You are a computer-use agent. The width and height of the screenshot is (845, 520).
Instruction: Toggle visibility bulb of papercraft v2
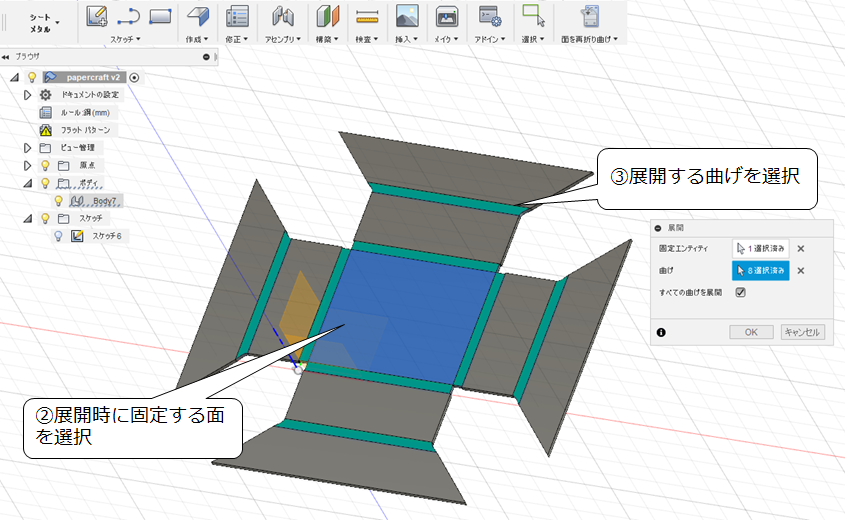click(x=32, y=78)
